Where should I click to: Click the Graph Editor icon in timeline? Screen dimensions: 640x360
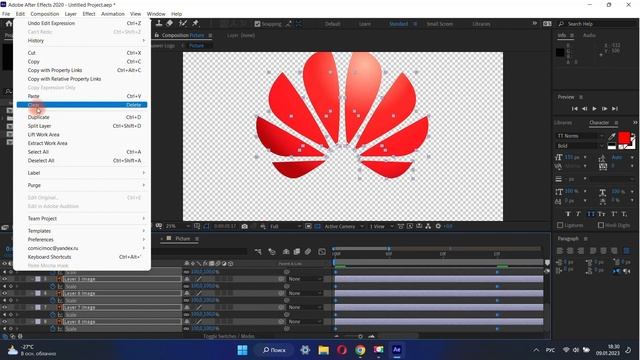click(x=322, y=251)
